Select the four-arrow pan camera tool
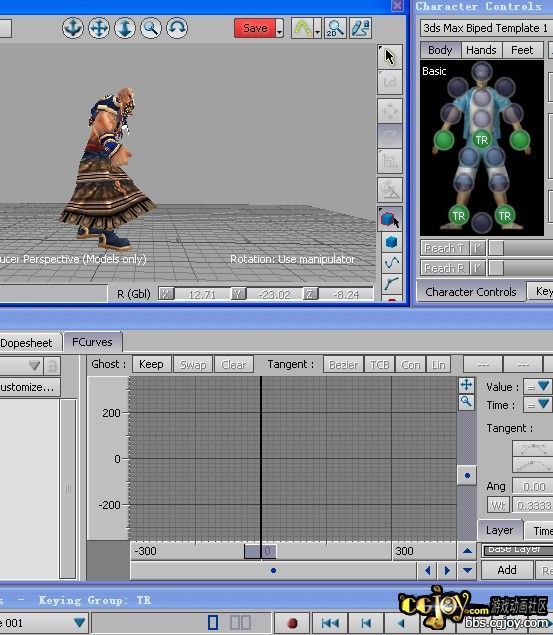553x635 pixels. coord(99,28)
